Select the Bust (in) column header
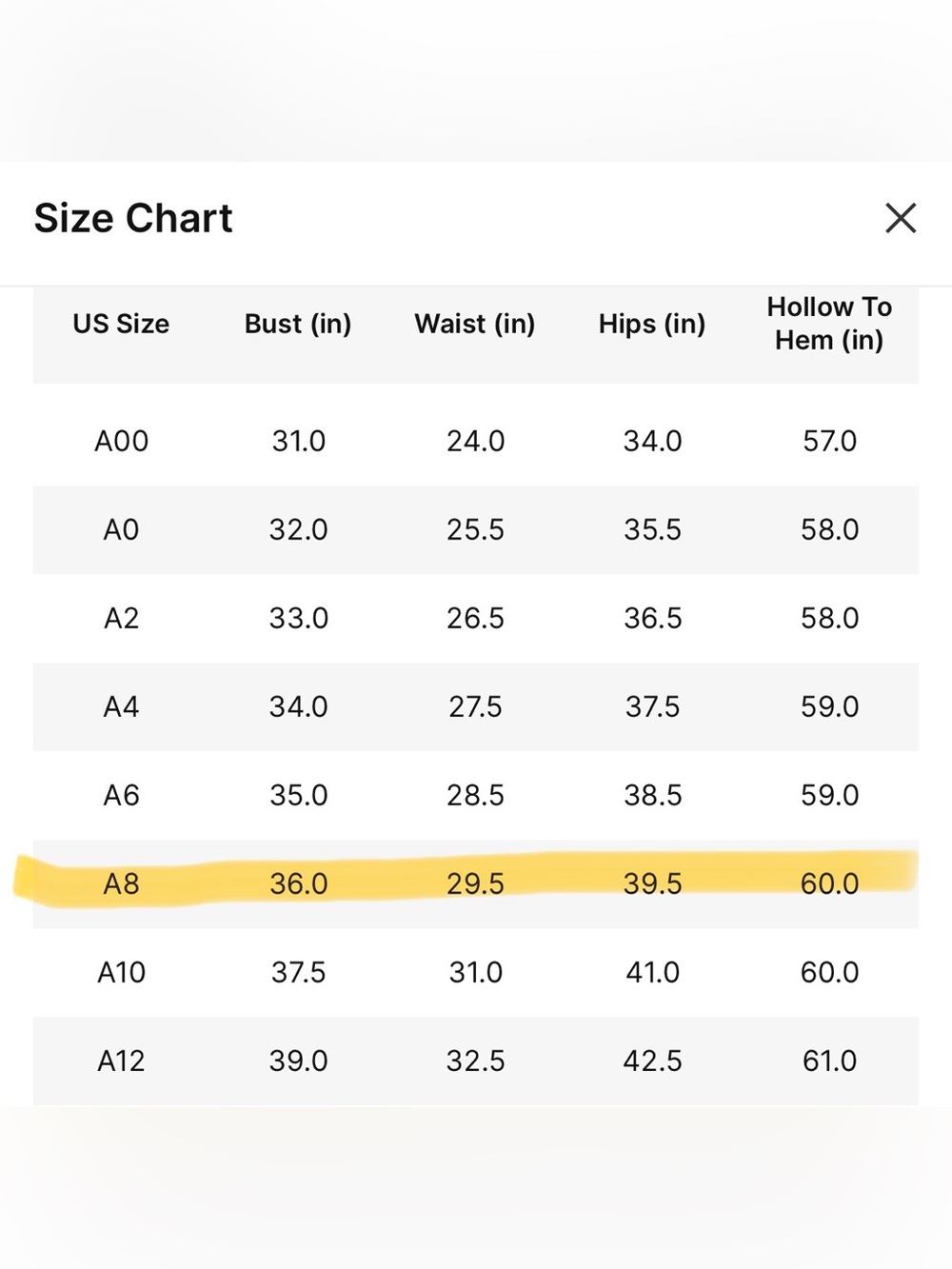 pyautogui.click(x=298, y=324)
